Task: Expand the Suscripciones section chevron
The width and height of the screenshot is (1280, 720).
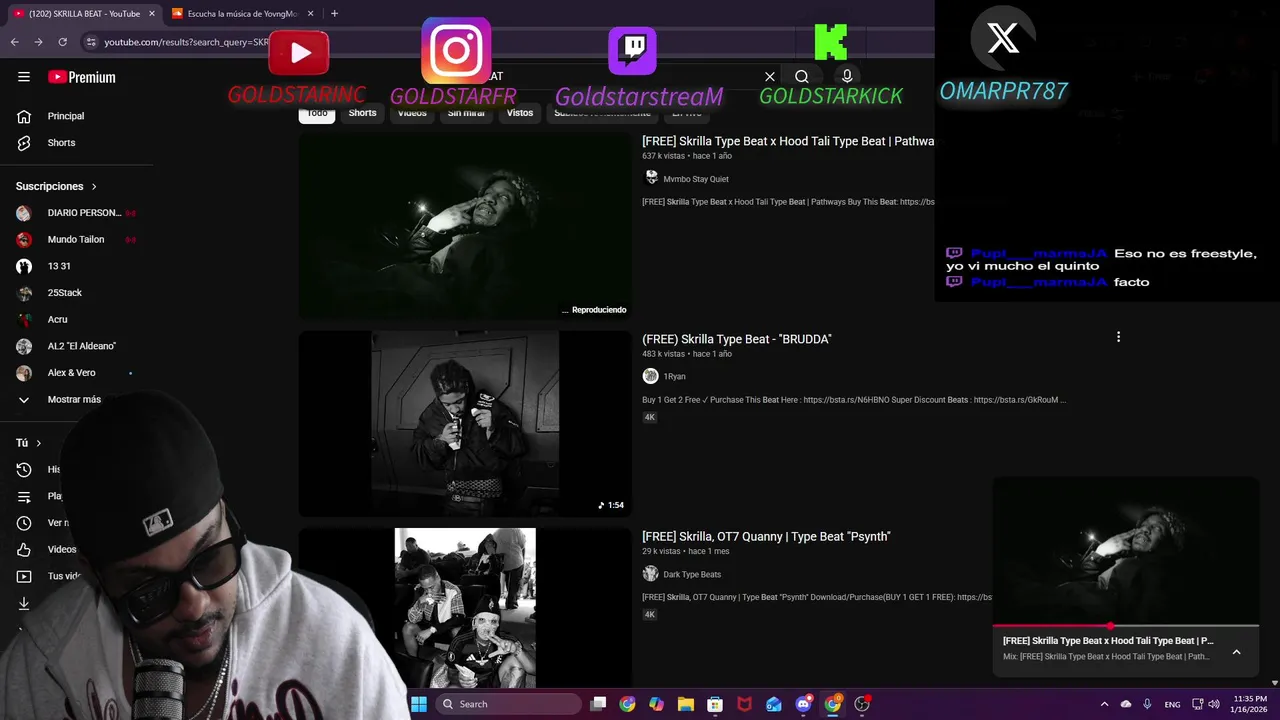Action: [95, 187]
